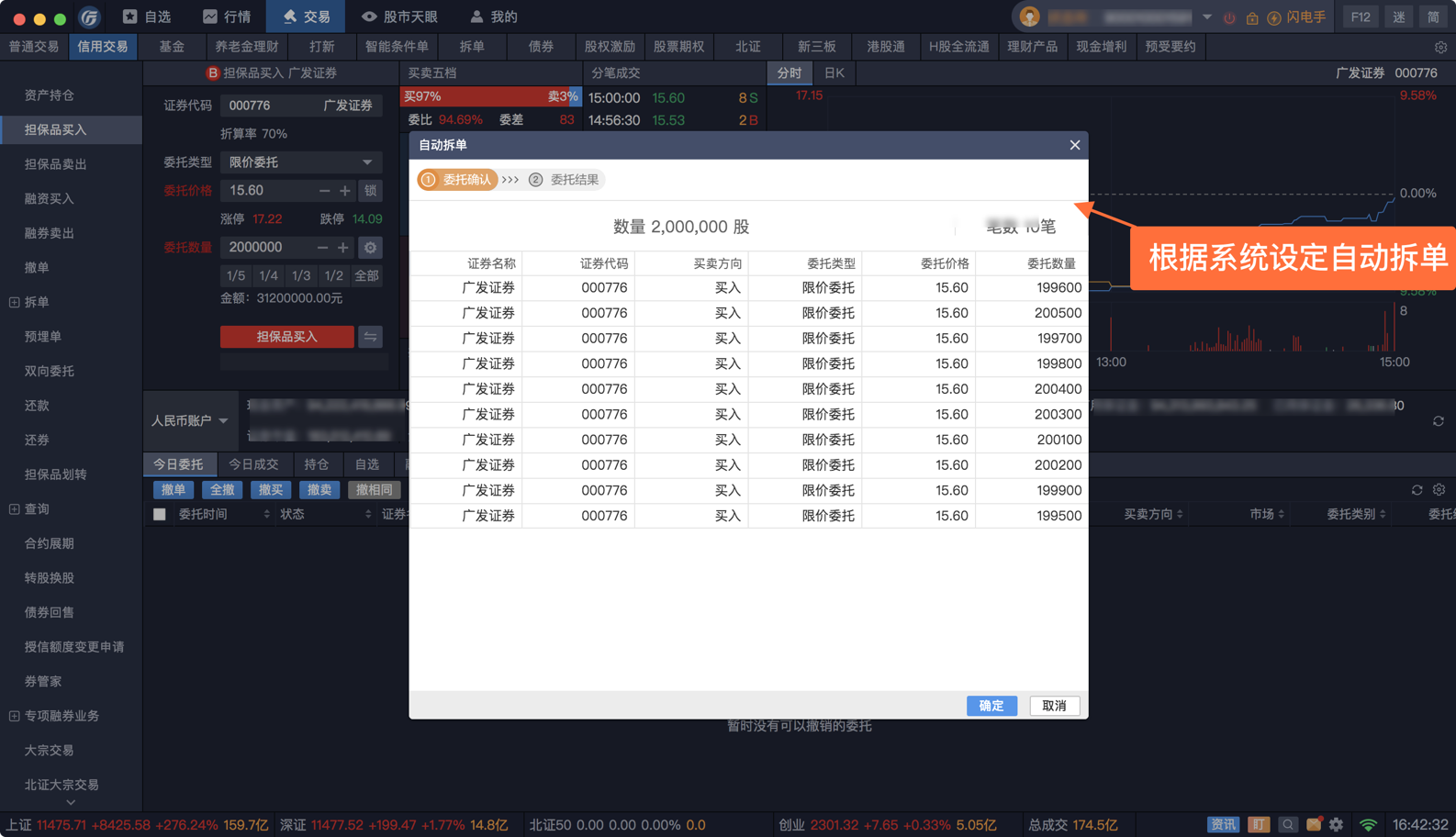1456x837 pixels.
Task: Refresh the account funds panel
Action: 1439,420
